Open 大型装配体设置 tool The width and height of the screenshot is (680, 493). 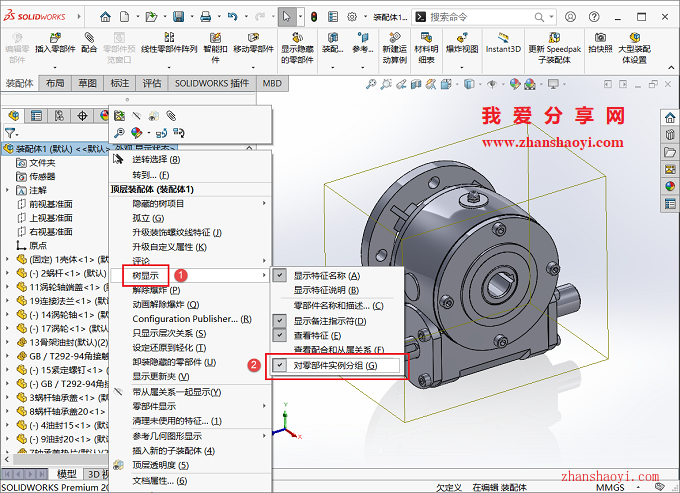tap(634, 48)
